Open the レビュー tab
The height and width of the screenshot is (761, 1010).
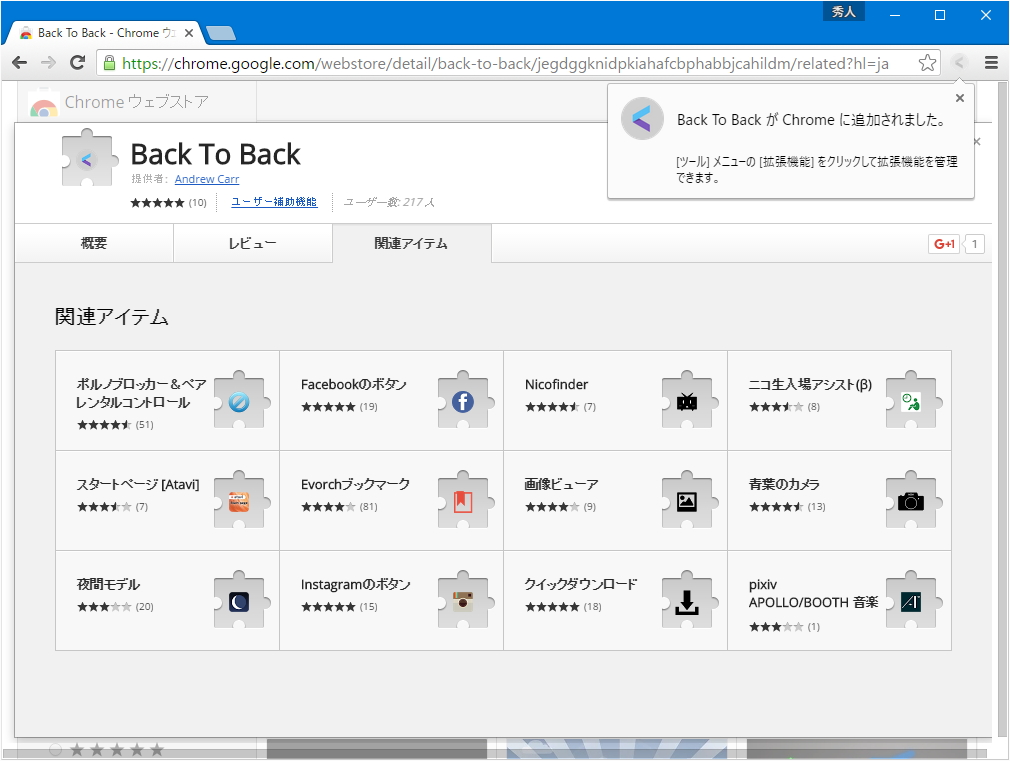click(x=253, y=243)
